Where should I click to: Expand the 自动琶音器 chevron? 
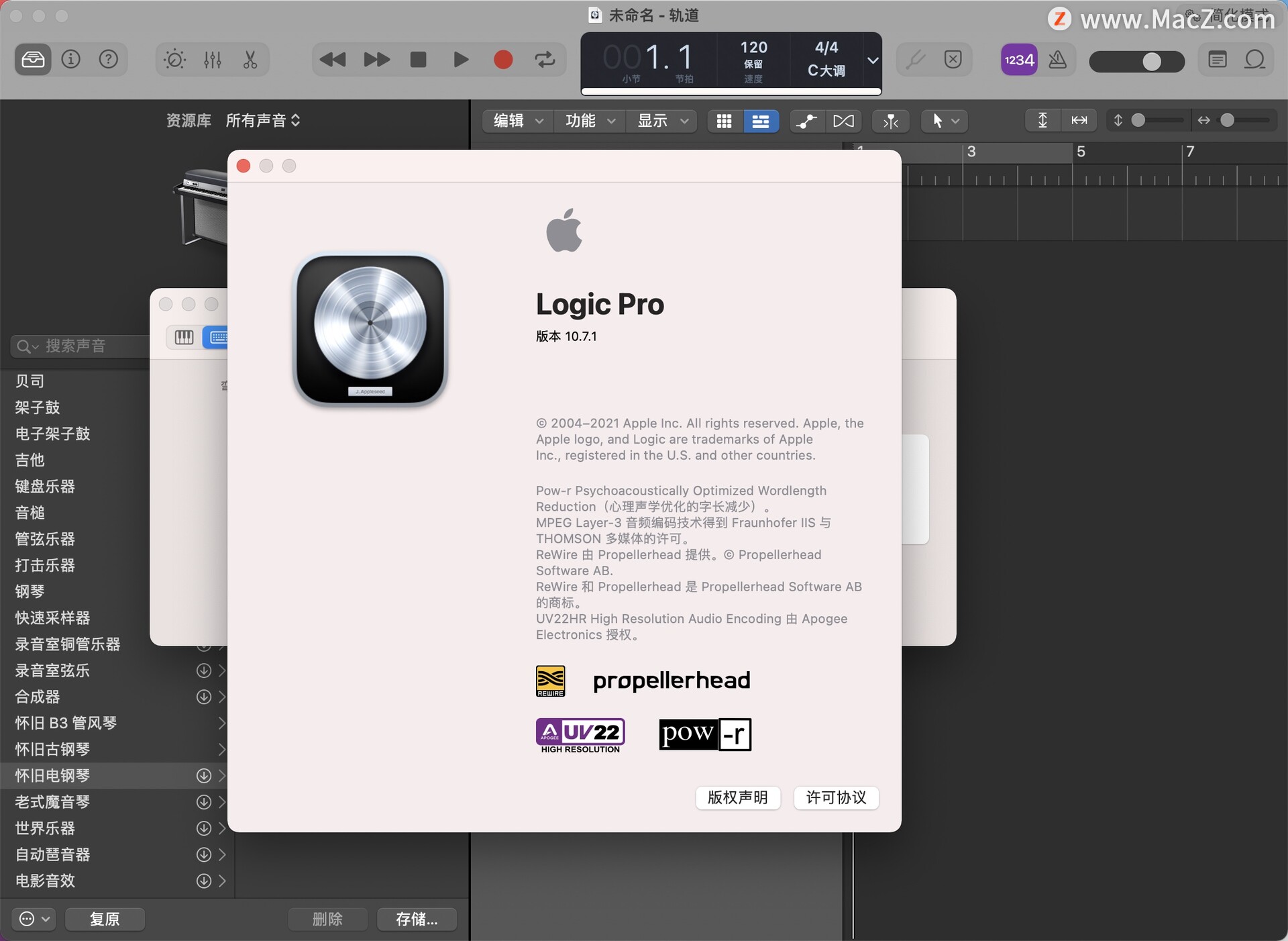coord(221,854)
